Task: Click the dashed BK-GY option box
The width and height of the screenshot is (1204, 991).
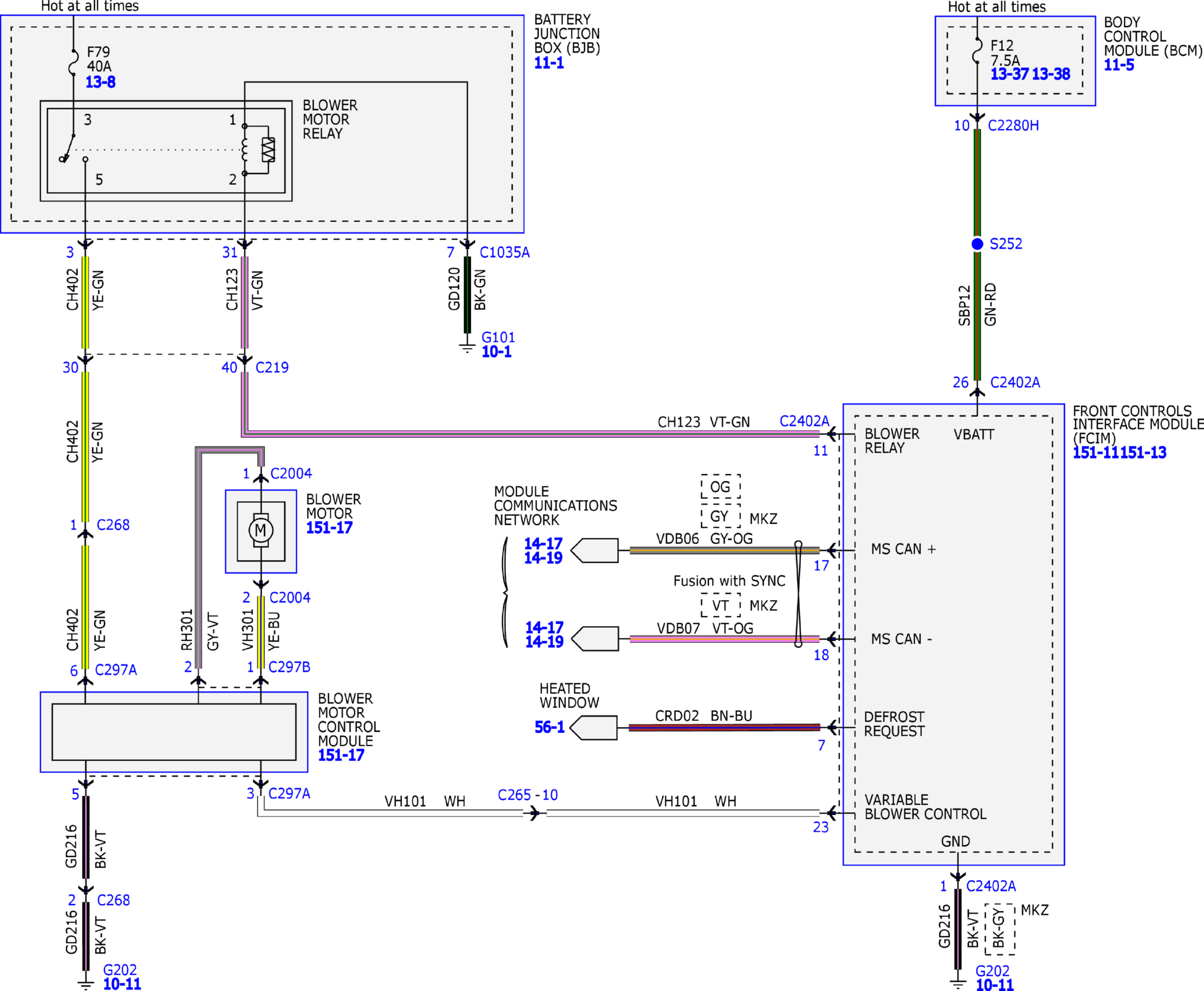Action: [x=999, y=929]
